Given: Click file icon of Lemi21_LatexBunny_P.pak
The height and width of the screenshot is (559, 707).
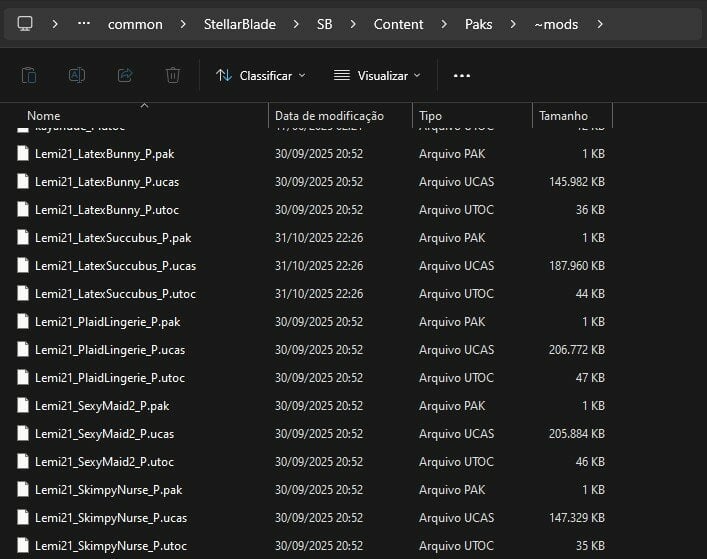Looking at the screenshot, I should click(x=23, y=153).
